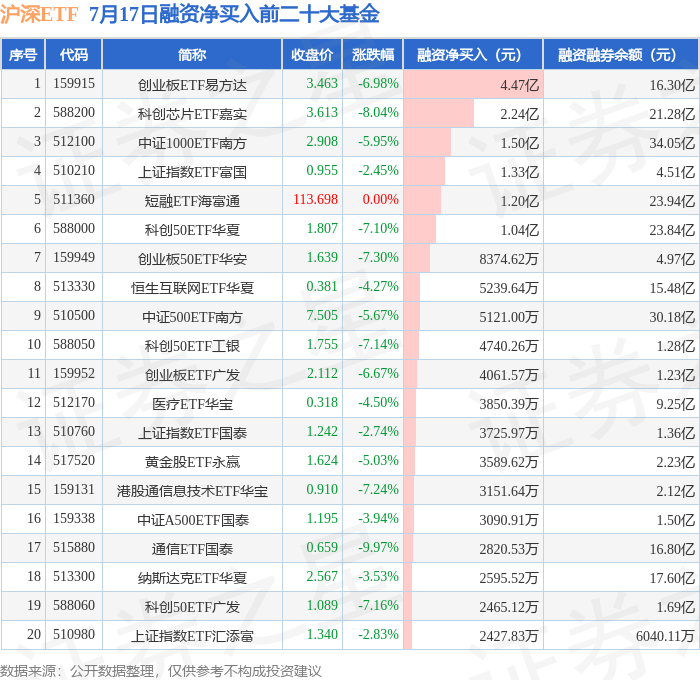
Task: Select fund name 创业板ETF广发
Action: click(192, 375)
